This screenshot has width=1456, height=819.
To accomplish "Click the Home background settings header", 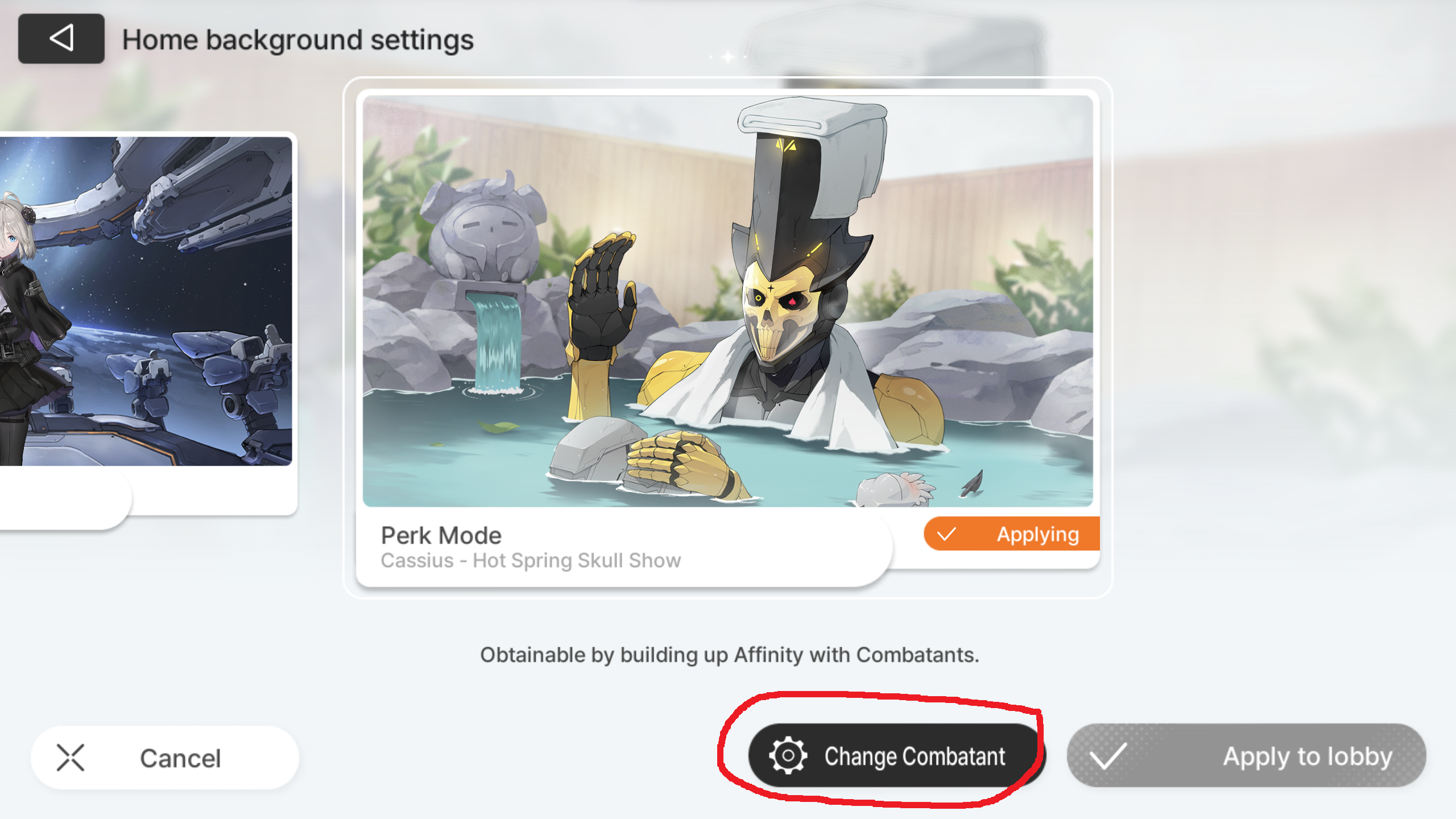I will 297,40.
